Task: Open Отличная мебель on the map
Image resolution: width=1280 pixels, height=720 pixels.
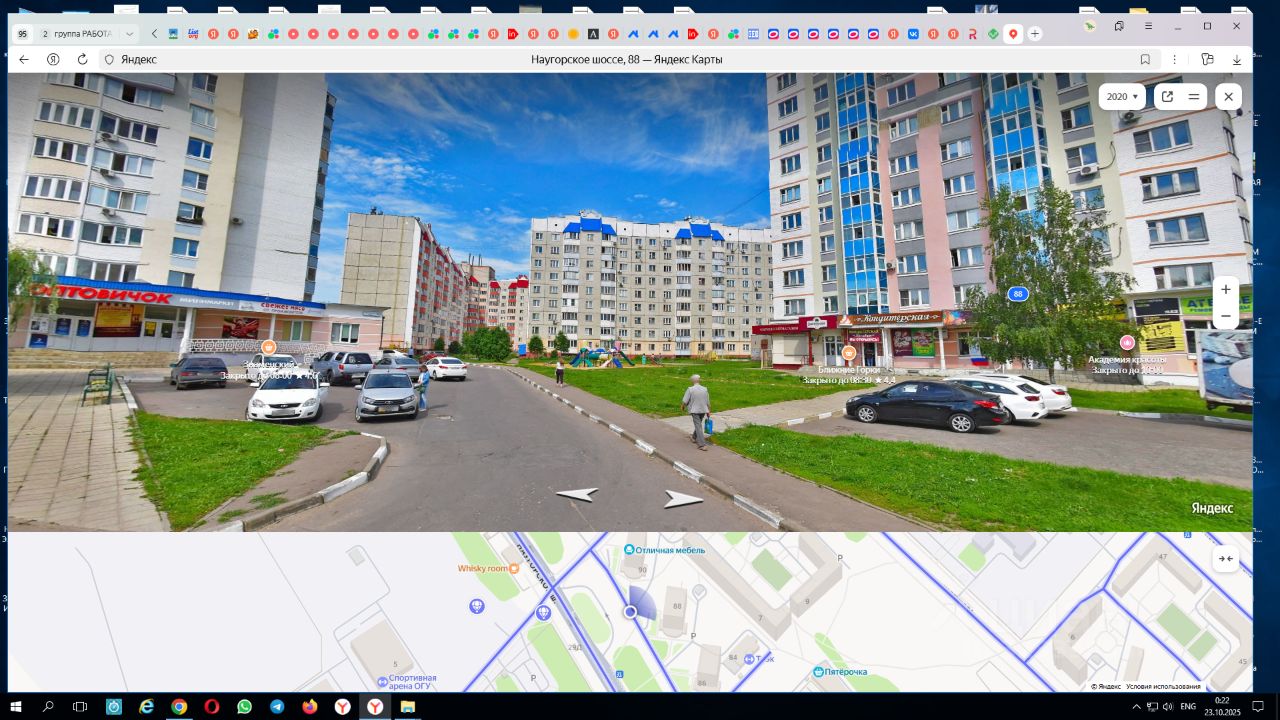Action: click(665, 550)
